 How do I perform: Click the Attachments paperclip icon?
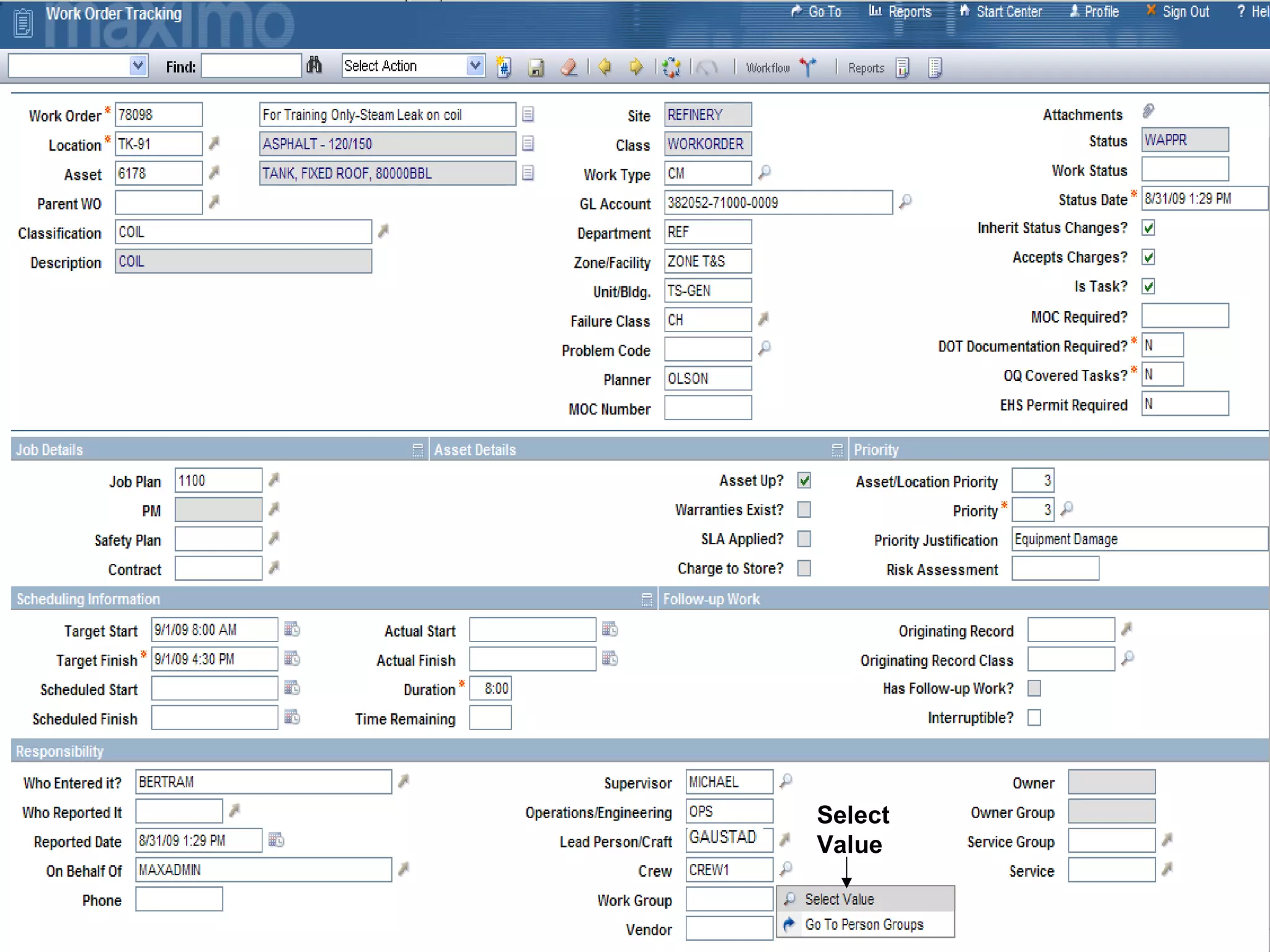(1148, 112)
